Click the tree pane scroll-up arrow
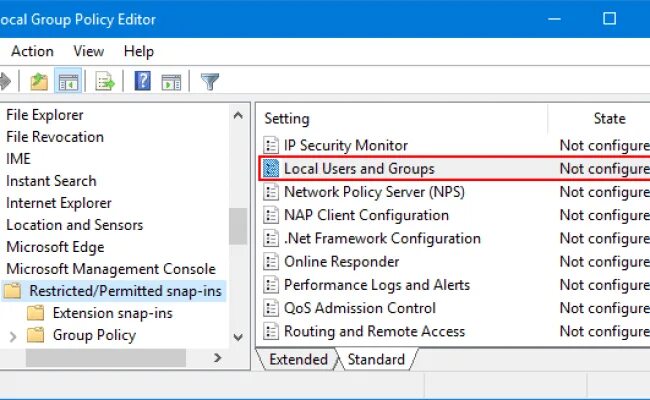The height and width of the screenshot is (400, 650). [x=238, y=116]
